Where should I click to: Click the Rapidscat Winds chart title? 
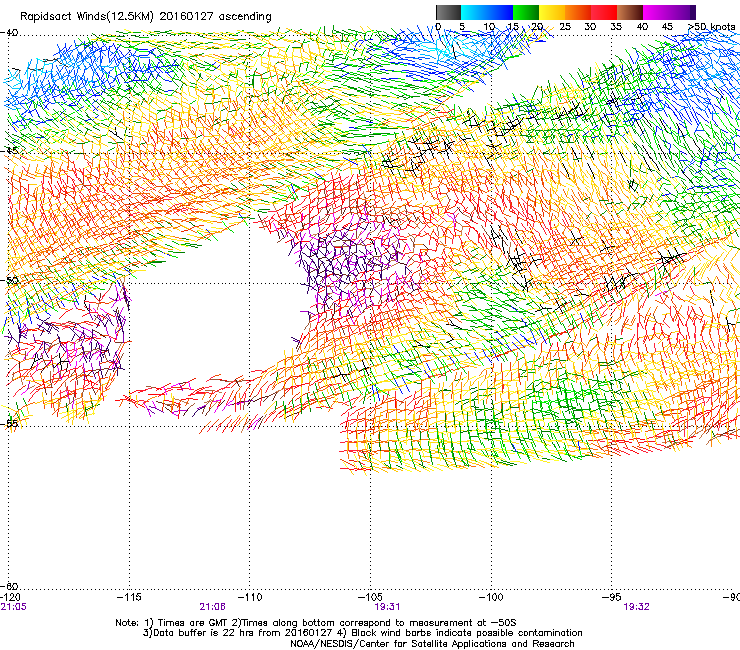(x=145, y=17)
